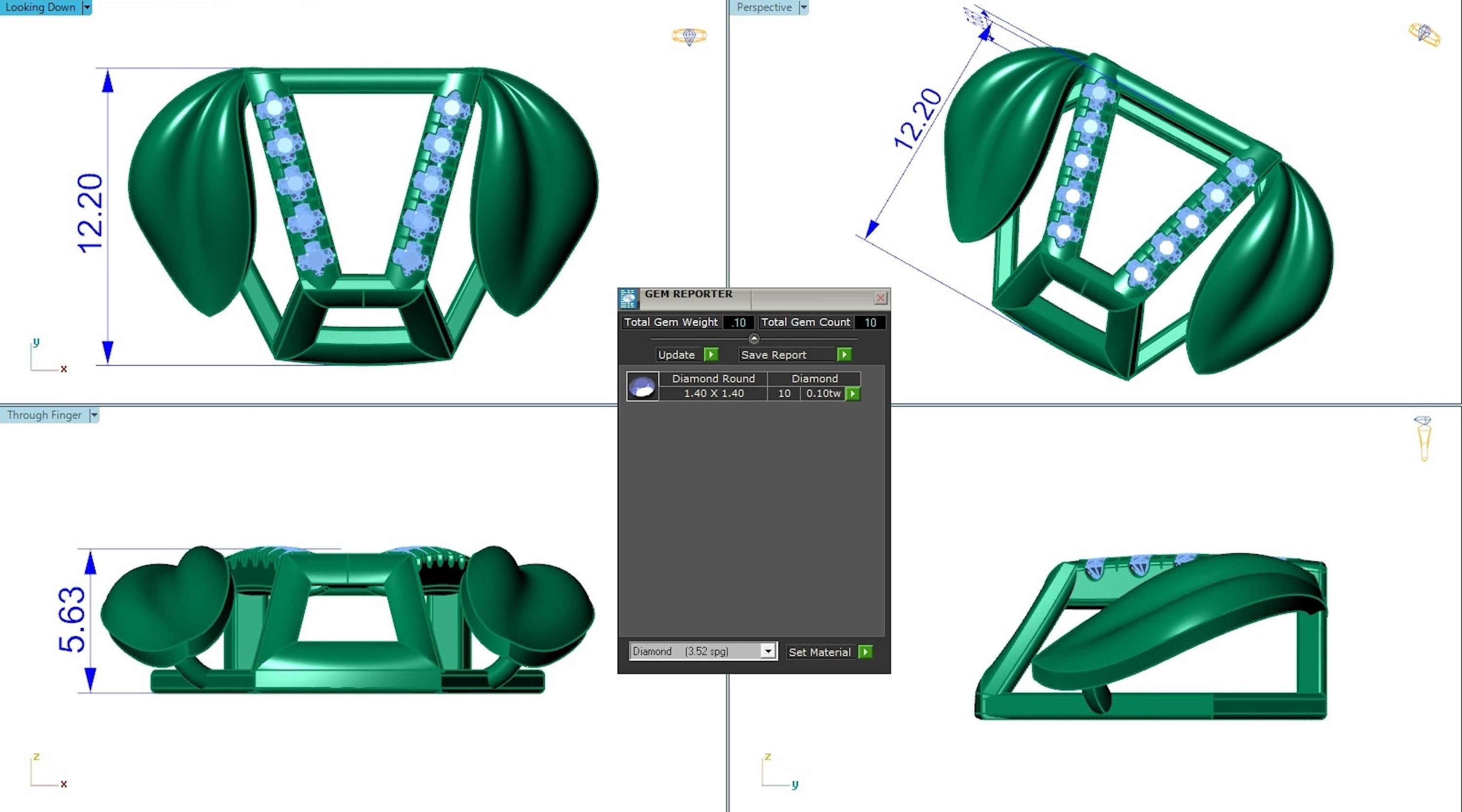Click the Update button label

pyautogui.click(x=676, y=355)
